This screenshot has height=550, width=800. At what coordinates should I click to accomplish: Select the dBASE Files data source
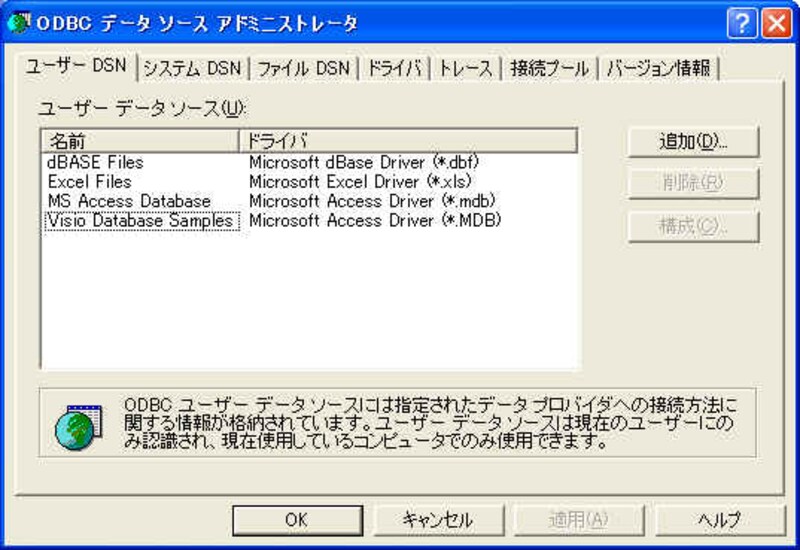95,162
